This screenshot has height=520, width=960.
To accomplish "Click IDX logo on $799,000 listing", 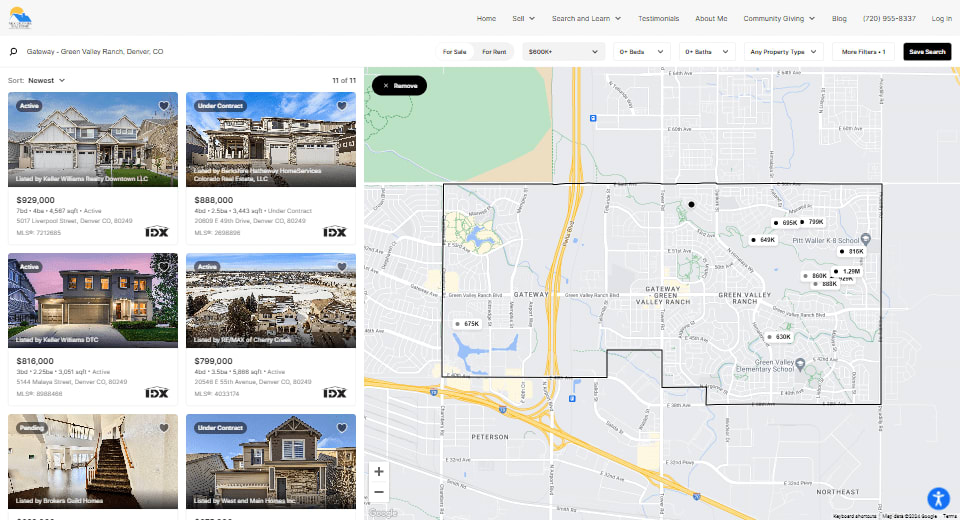I will tap(335, 393).
